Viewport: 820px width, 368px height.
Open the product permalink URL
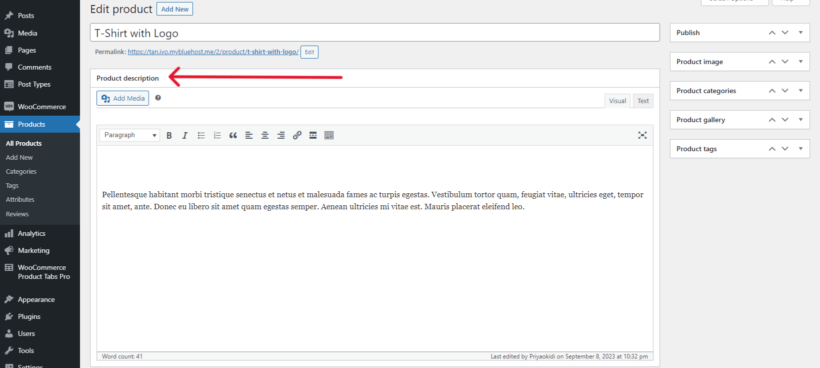tap(213, 52)
